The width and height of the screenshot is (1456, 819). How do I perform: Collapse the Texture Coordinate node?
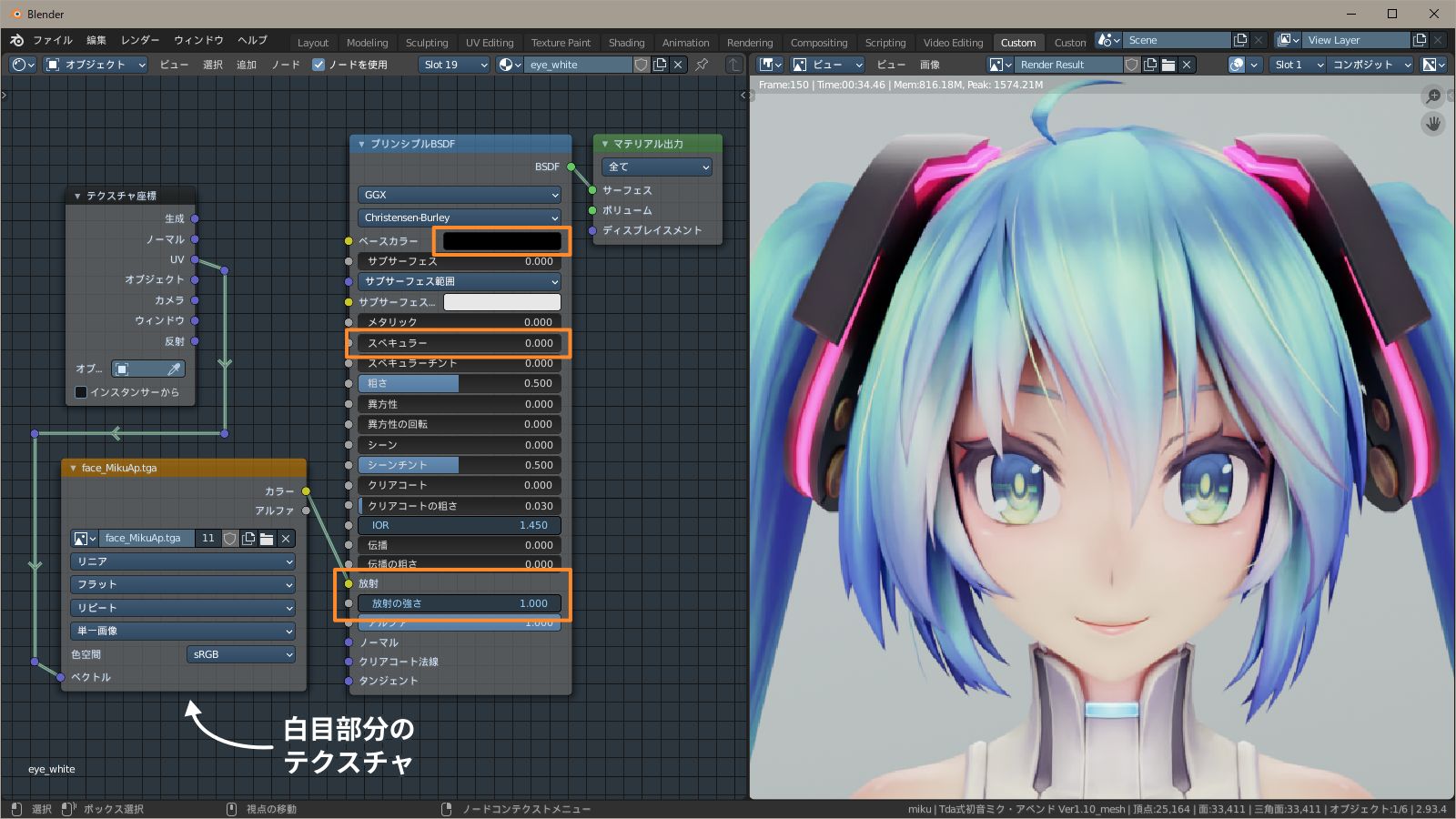click(77, 196)
